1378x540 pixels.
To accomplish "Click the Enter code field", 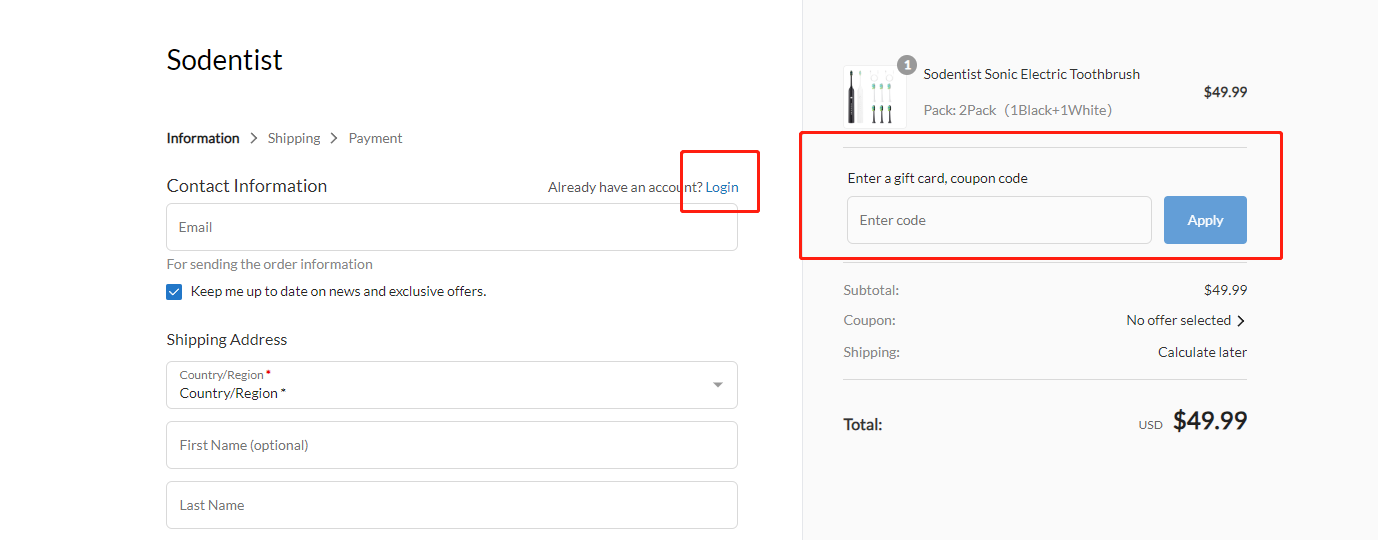I will pos(998,220).
